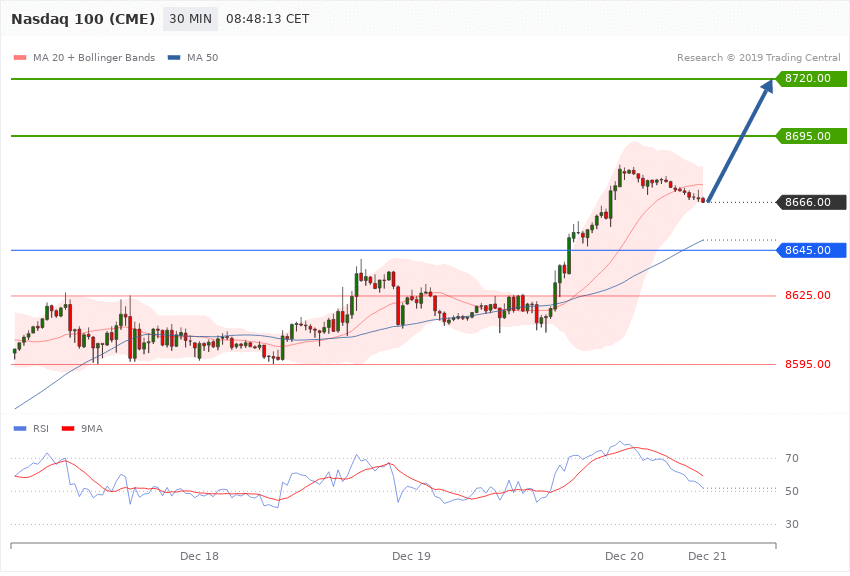850x576 pixels.
Task: Click the Nasdaq 100 (CME) chart title
Action: [x=83, y=19]
